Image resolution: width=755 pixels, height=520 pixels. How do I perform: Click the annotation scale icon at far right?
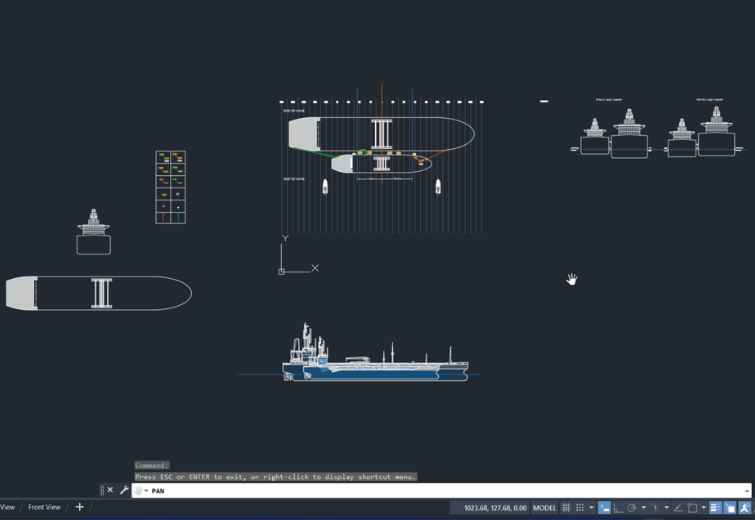coord(744,508)
